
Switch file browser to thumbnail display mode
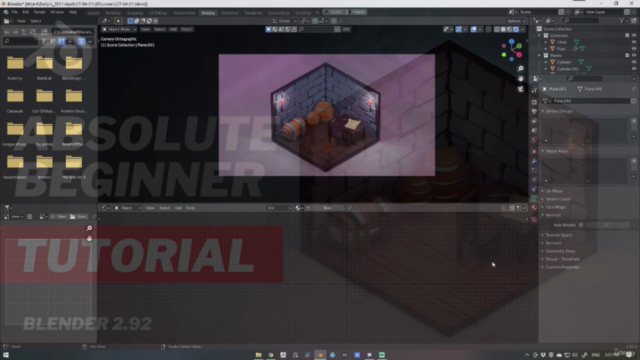[x=61, y=41]
